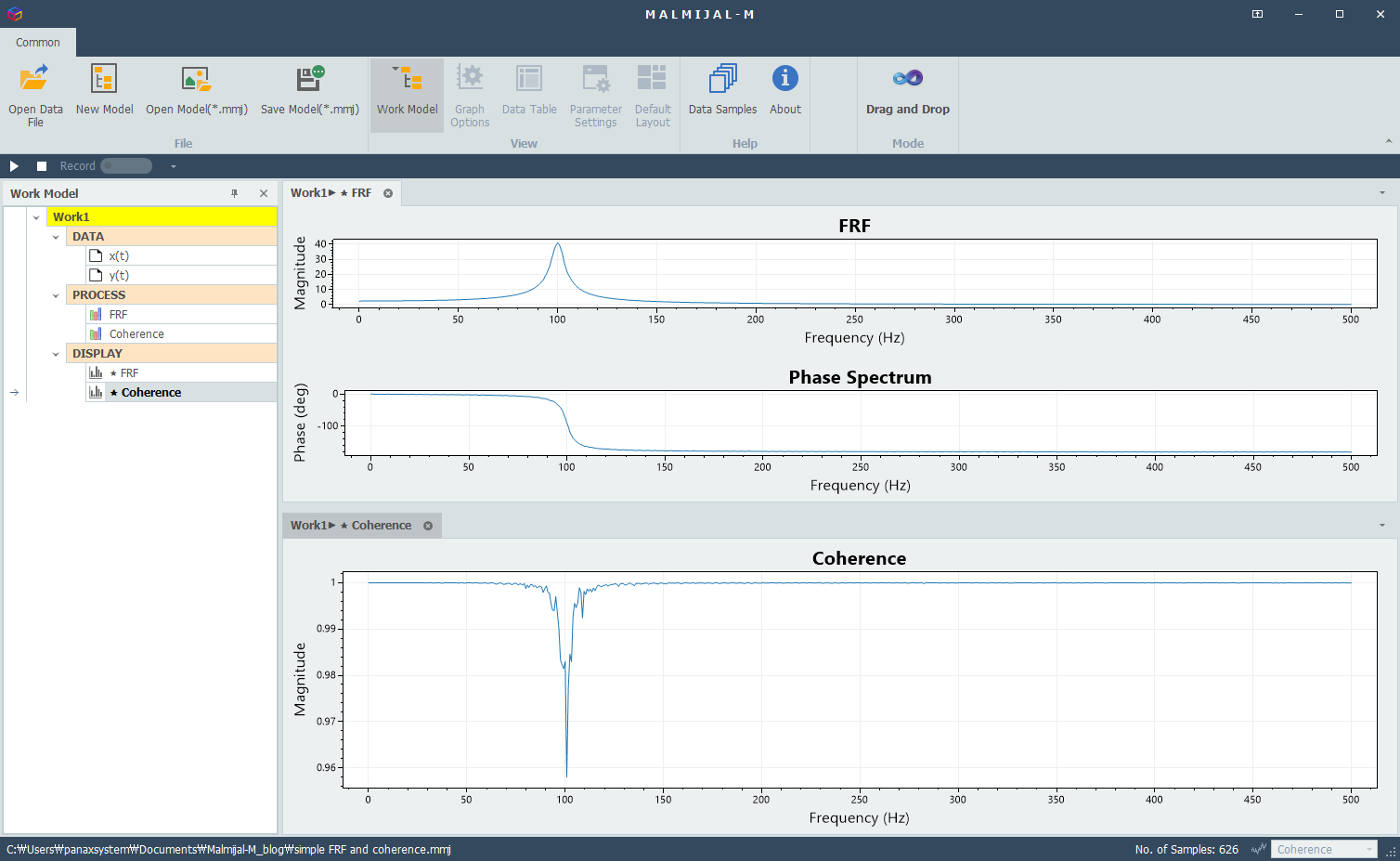Click the Coherence chart title
Viewport: 1400px width, 861px height.
click(x=859, y=558)
